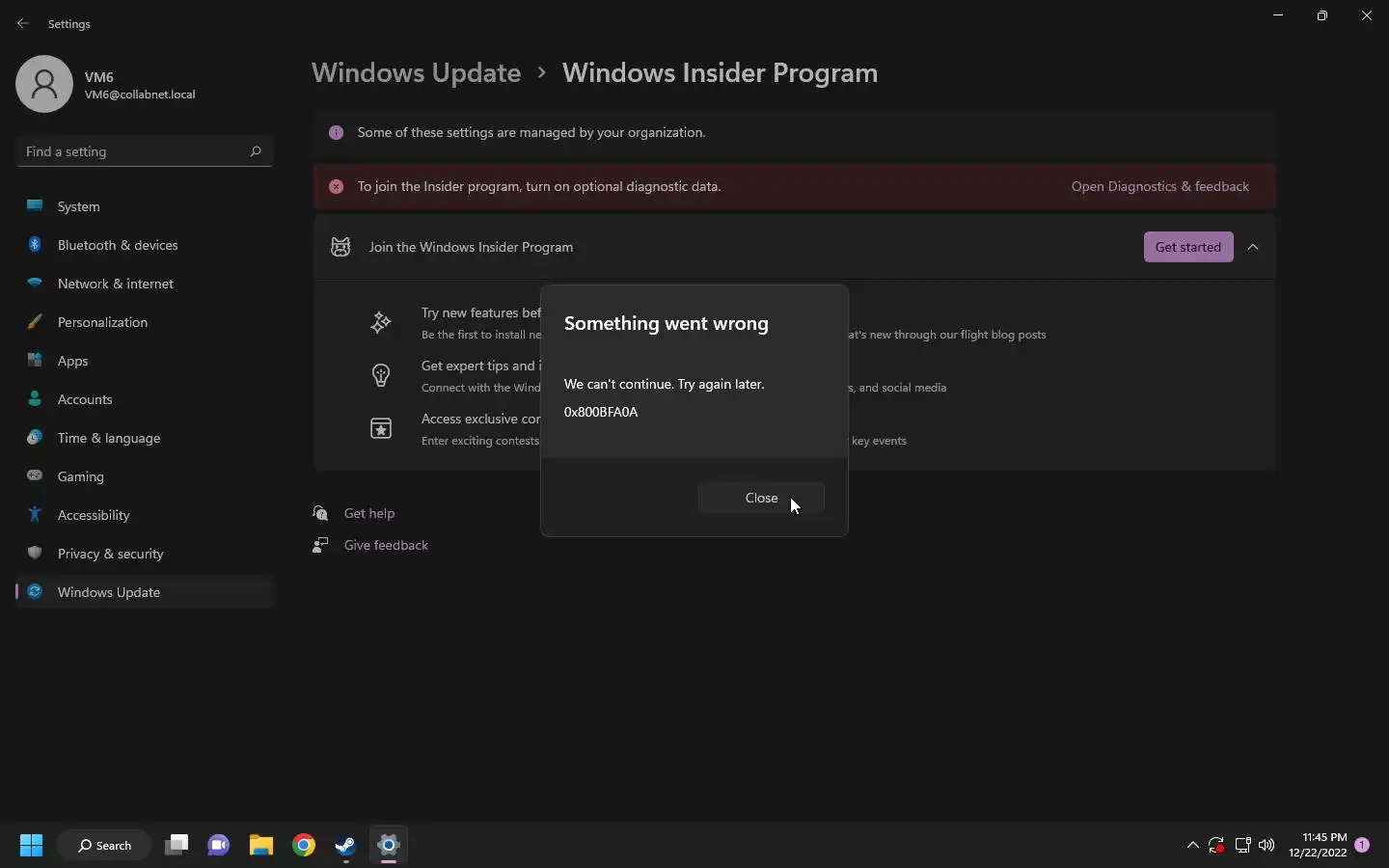
Task: Open the Give feedback link
Action: [x=386, y=545]
